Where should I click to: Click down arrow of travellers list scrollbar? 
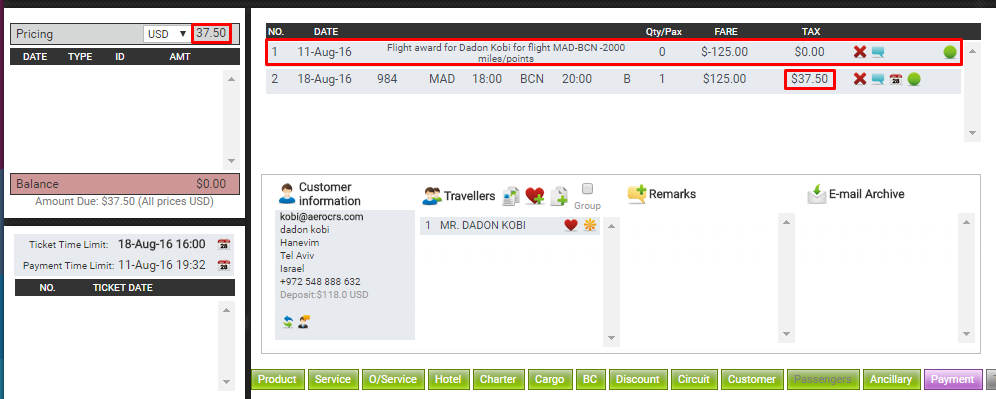(x=610, y=337)
